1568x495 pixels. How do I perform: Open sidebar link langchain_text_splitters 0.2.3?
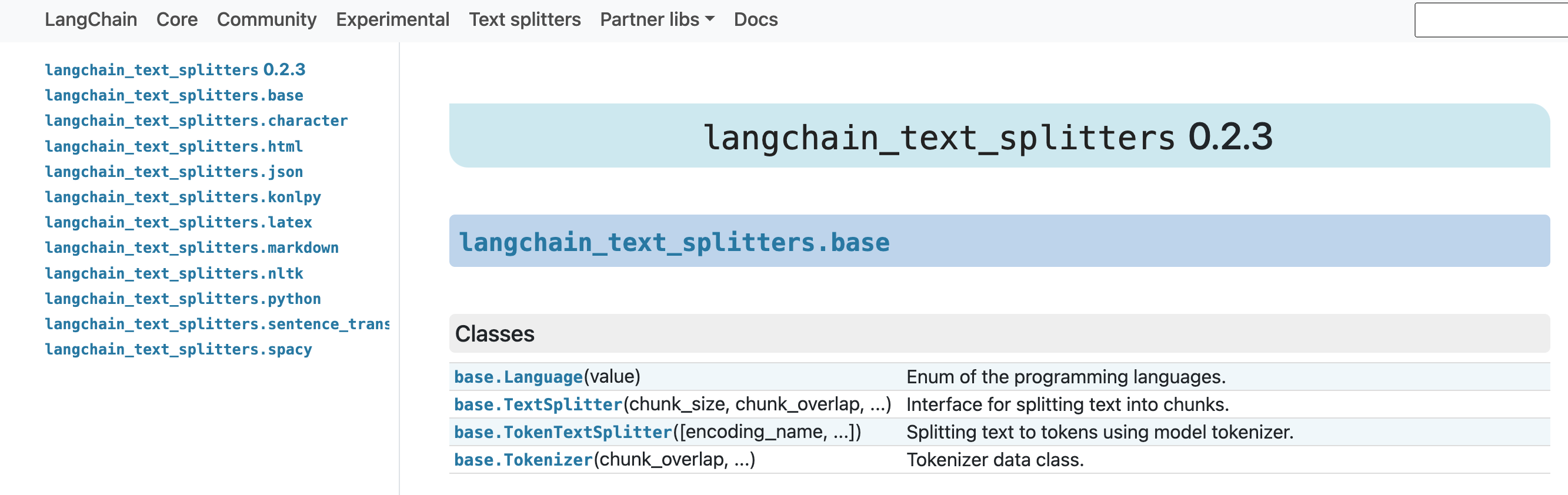(x=175, y=70)
